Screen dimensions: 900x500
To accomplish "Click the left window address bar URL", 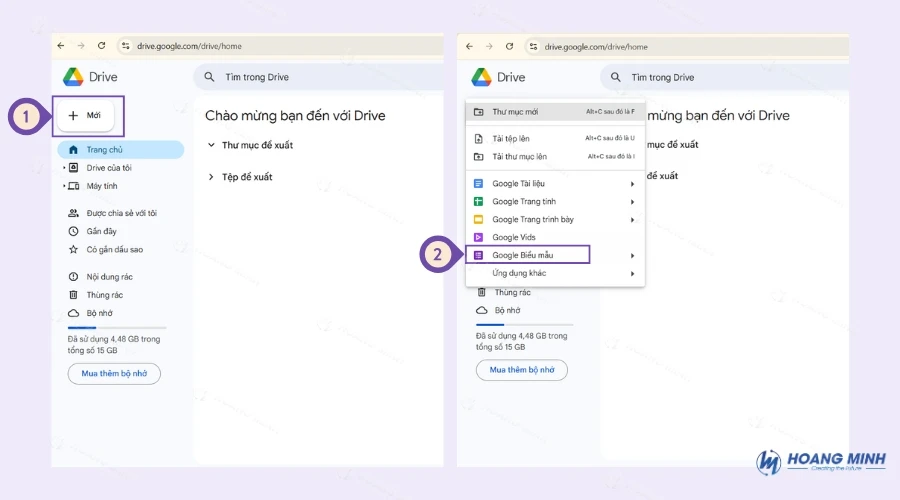I will (189, 46).
